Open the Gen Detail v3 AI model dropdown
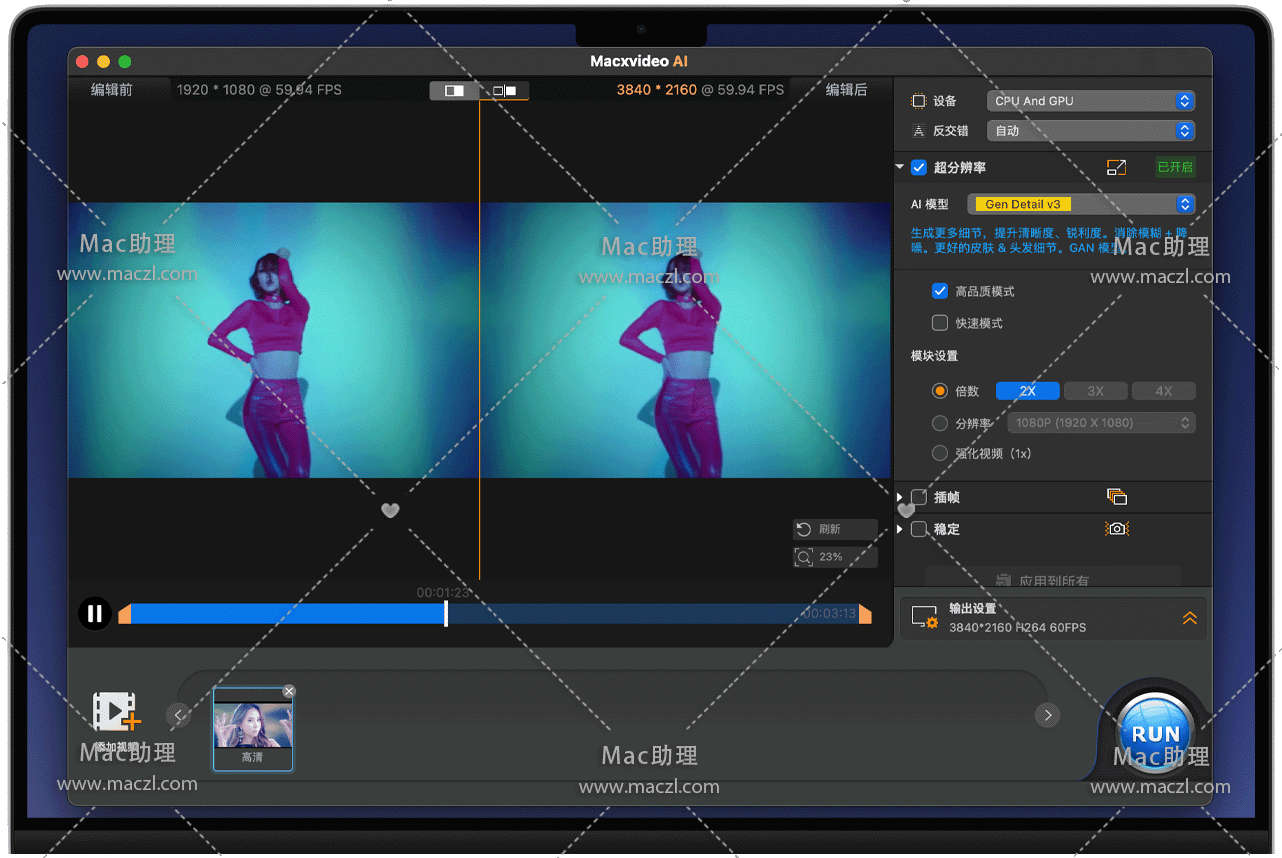1282x858 pixels. pyautogui.click(x=1080, y=204)
